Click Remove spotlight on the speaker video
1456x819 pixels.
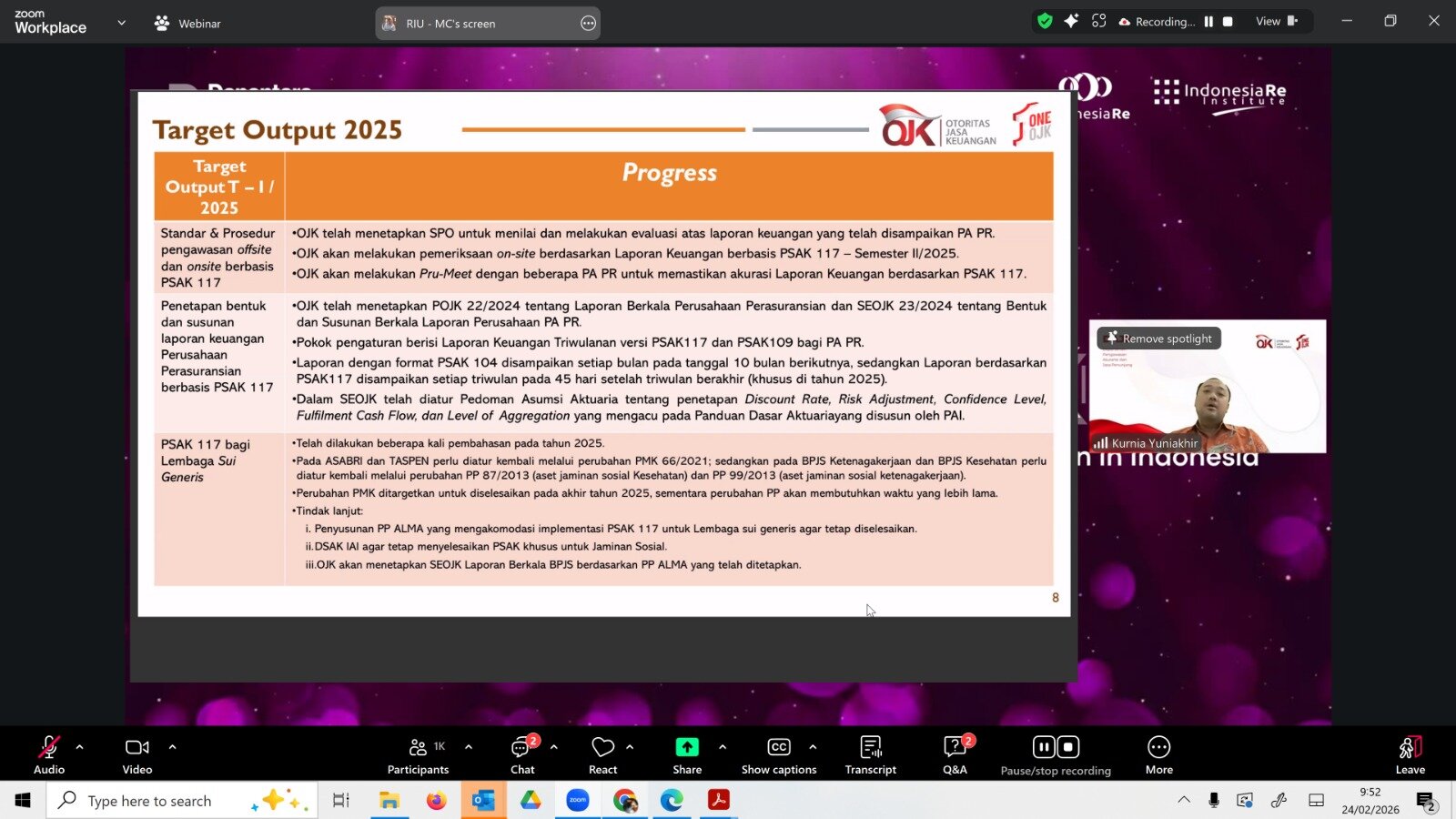(x=1159, y=339)
